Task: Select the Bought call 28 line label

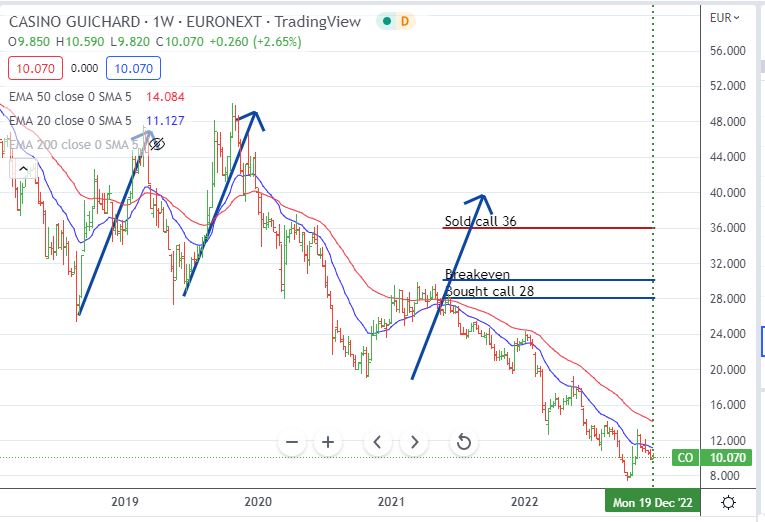Action: click(489, 291)
